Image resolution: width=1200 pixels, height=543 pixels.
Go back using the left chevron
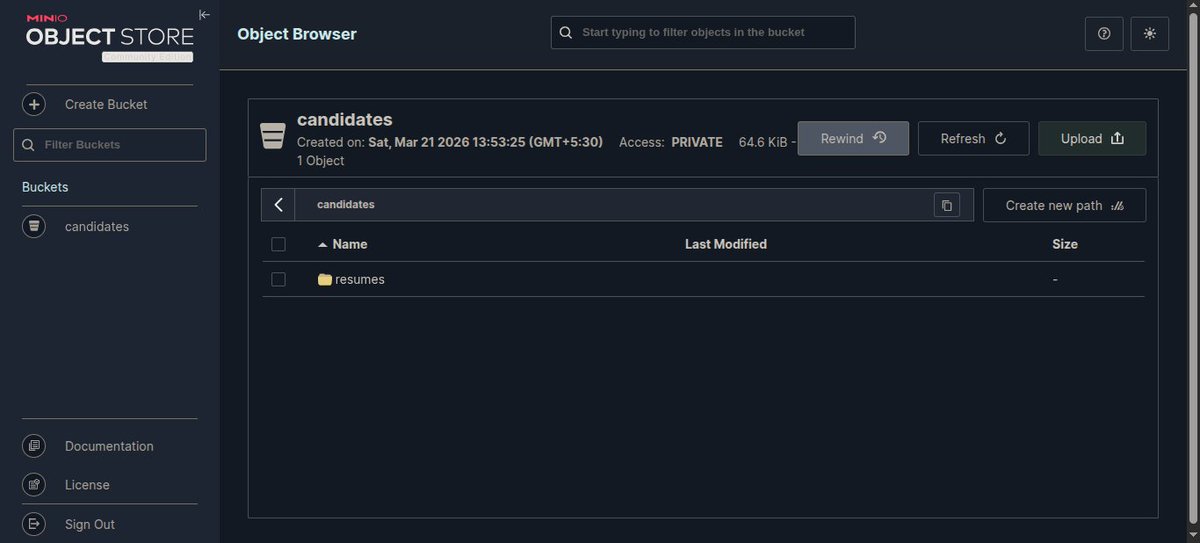point(278,205)
